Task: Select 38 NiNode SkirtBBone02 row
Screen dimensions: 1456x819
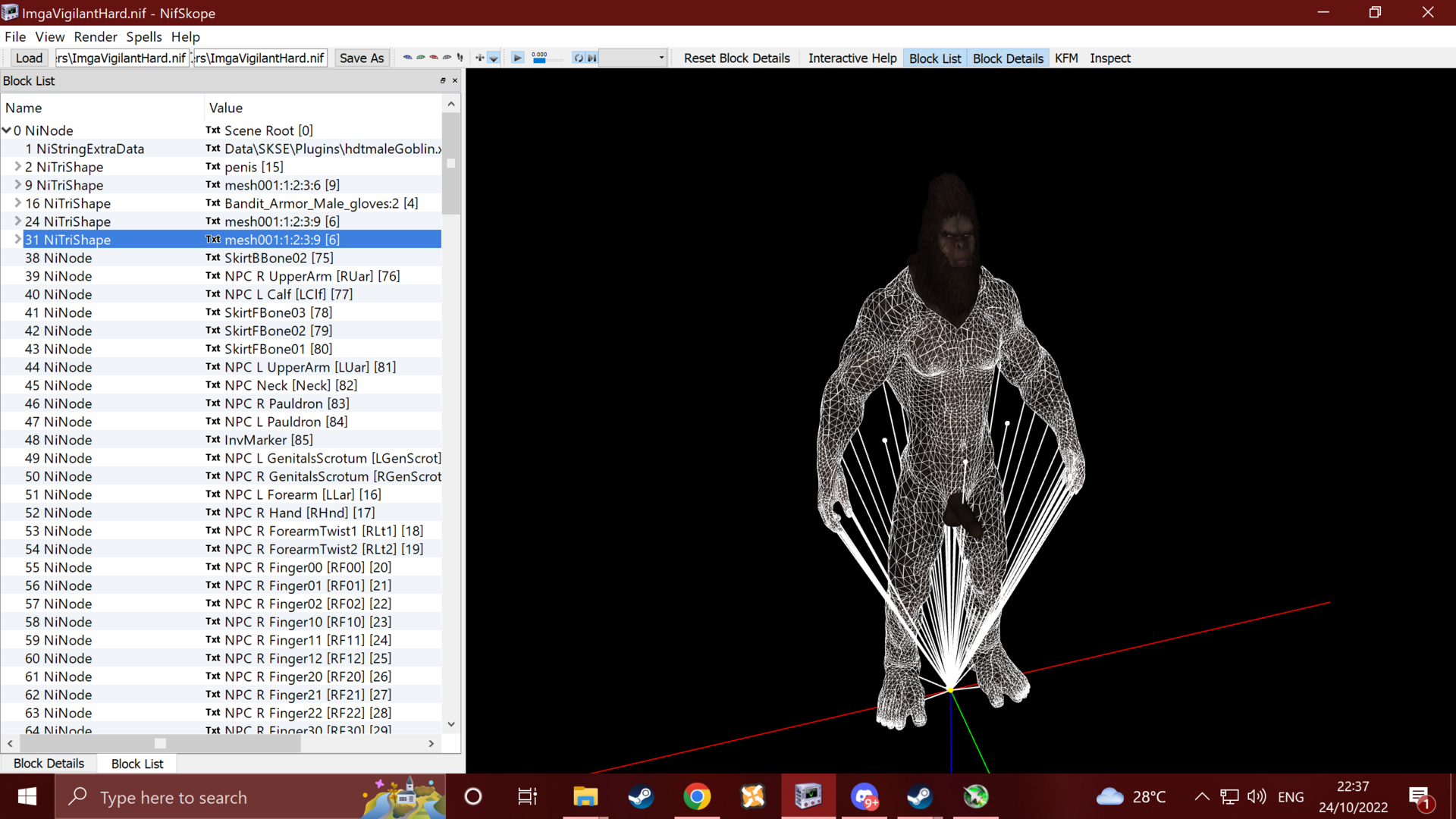Action: [221, 258]
